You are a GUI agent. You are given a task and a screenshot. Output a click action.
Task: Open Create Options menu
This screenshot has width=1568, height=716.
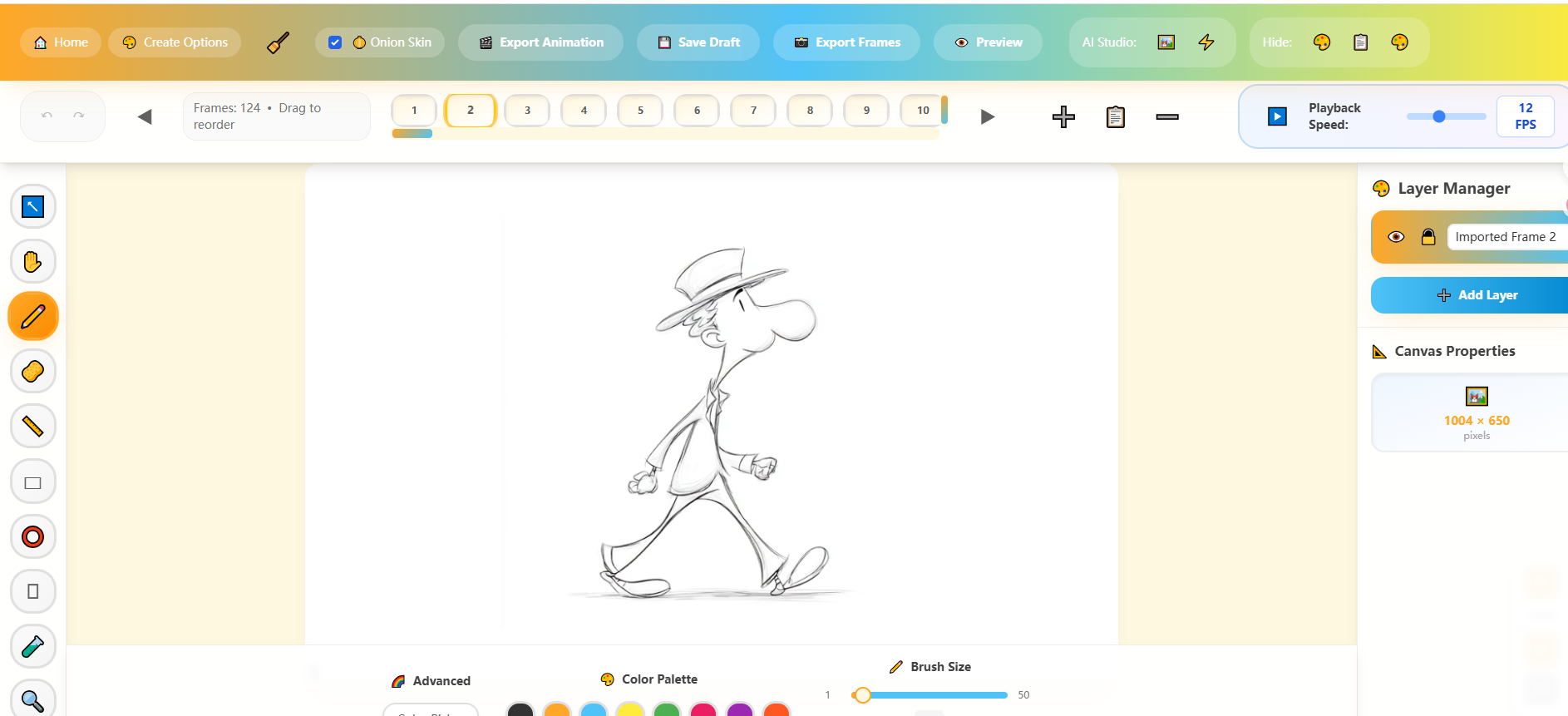(175, 42)
